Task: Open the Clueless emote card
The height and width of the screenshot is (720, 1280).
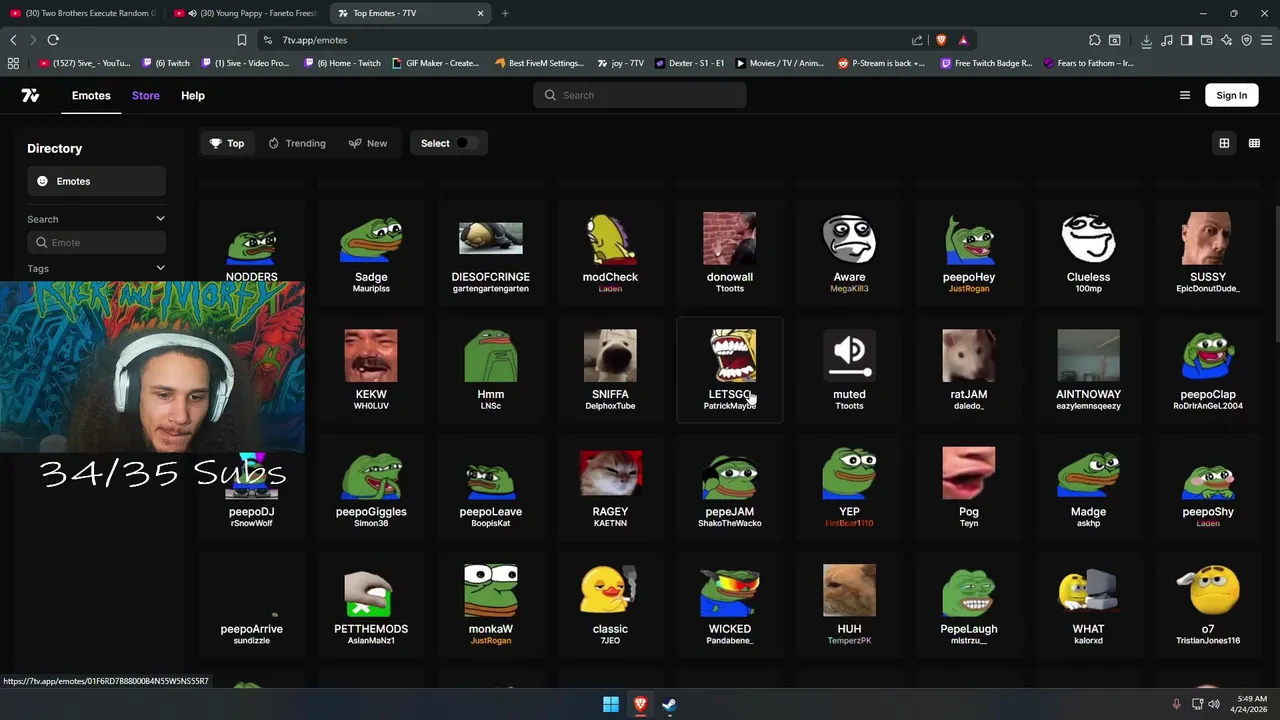Action: 1088,253
